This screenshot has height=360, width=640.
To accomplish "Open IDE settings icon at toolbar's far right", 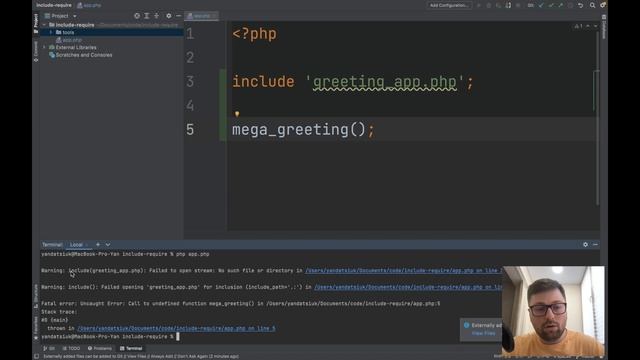I will click(603, 5).
